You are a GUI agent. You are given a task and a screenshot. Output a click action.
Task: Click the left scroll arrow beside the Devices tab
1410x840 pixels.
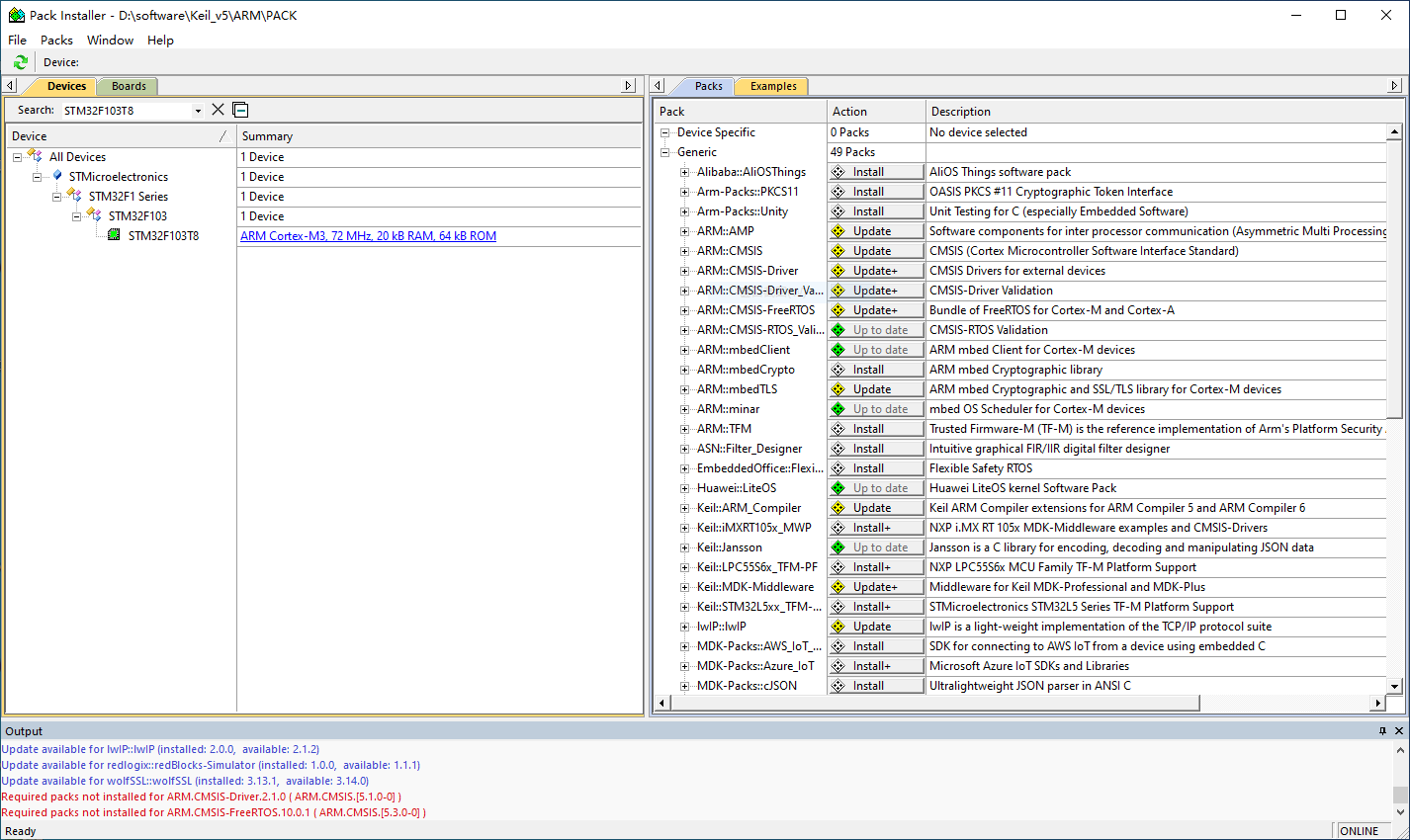coord(11,86)
